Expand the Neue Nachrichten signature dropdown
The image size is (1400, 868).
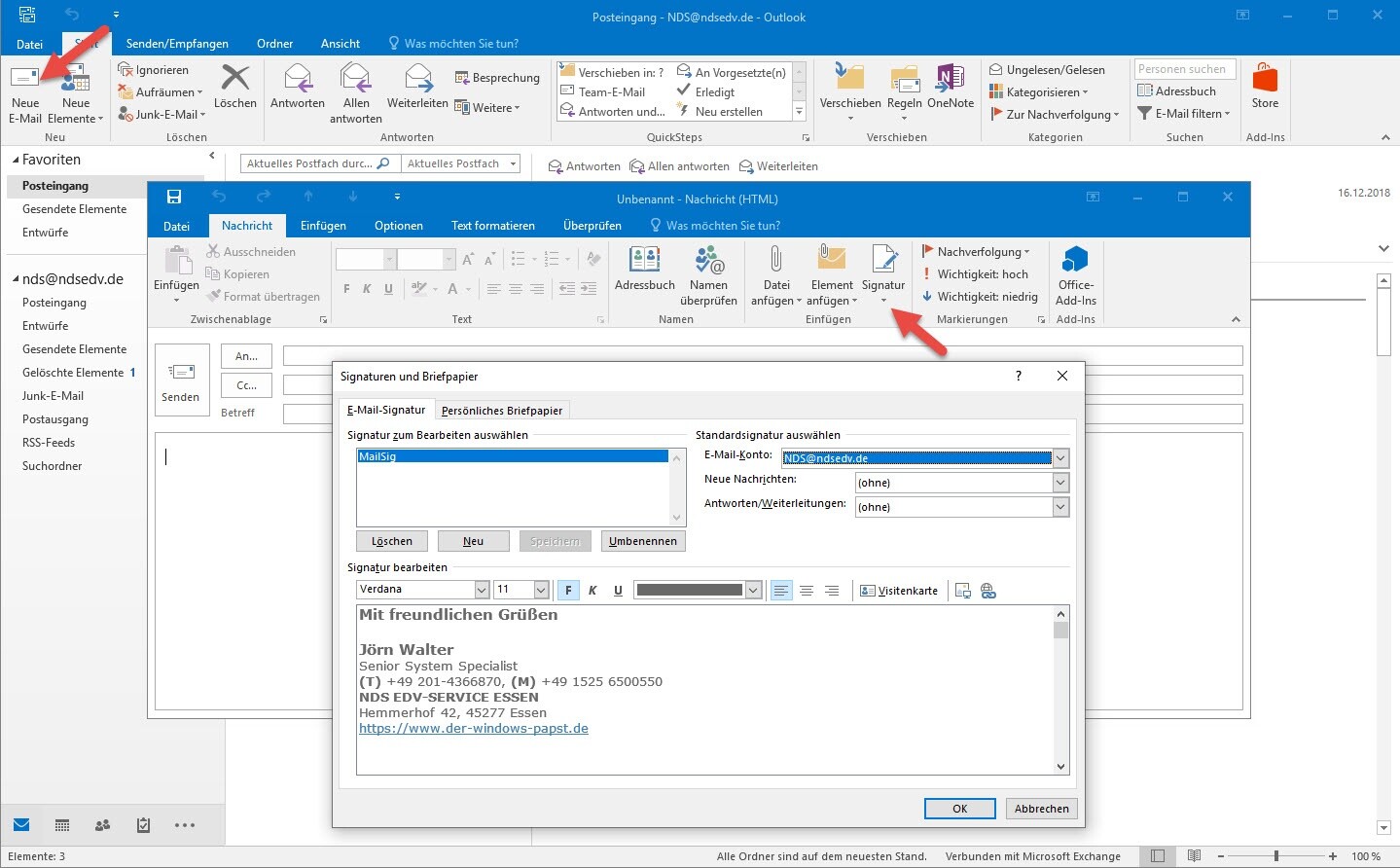[1060, 483]
